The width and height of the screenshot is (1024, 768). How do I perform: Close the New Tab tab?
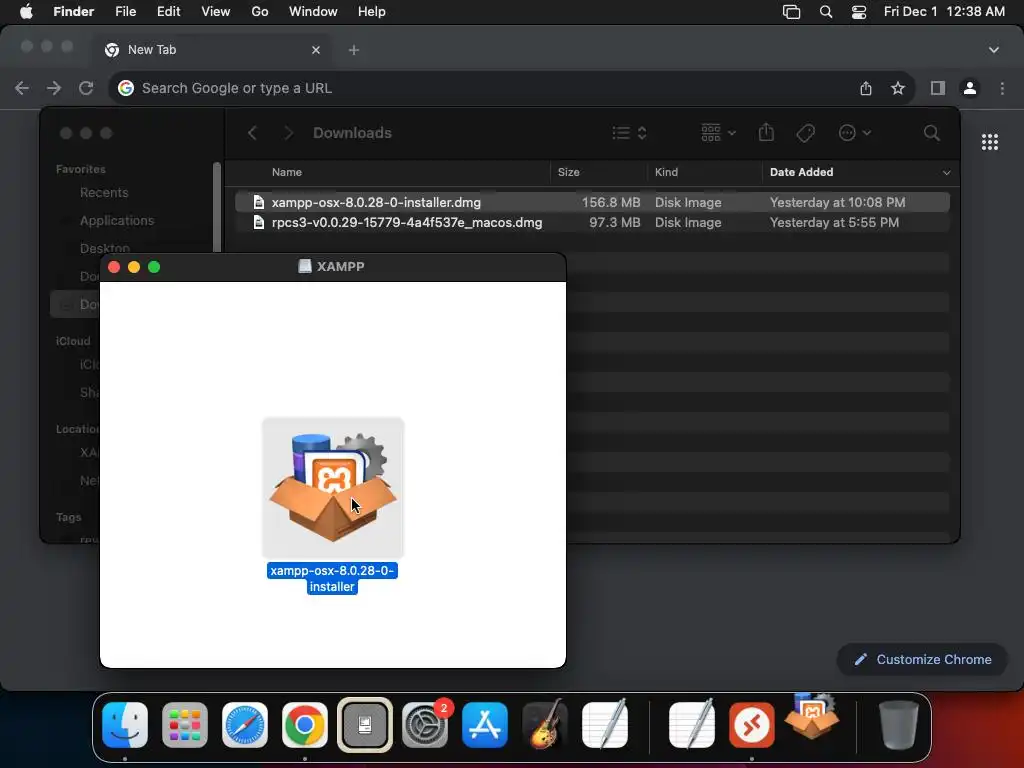tap(316, 50)
